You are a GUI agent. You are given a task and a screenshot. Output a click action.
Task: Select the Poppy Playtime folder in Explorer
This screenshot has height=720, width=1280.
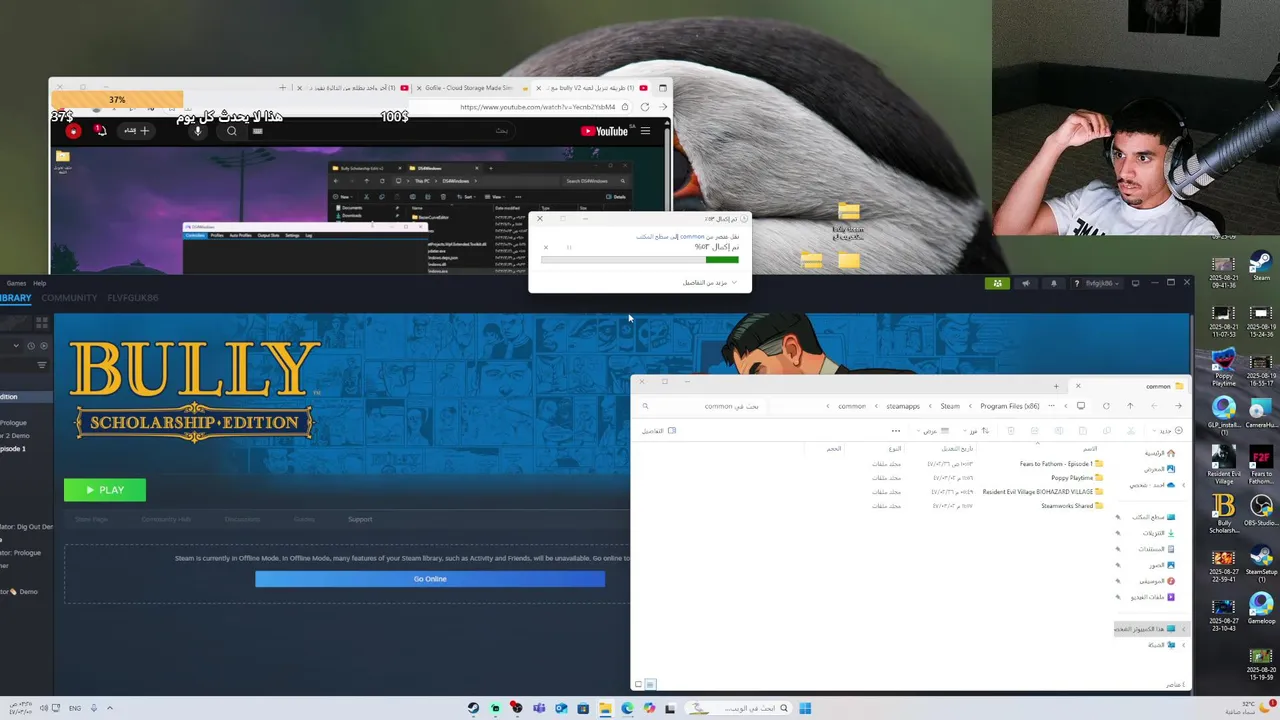coord(1077,478)
